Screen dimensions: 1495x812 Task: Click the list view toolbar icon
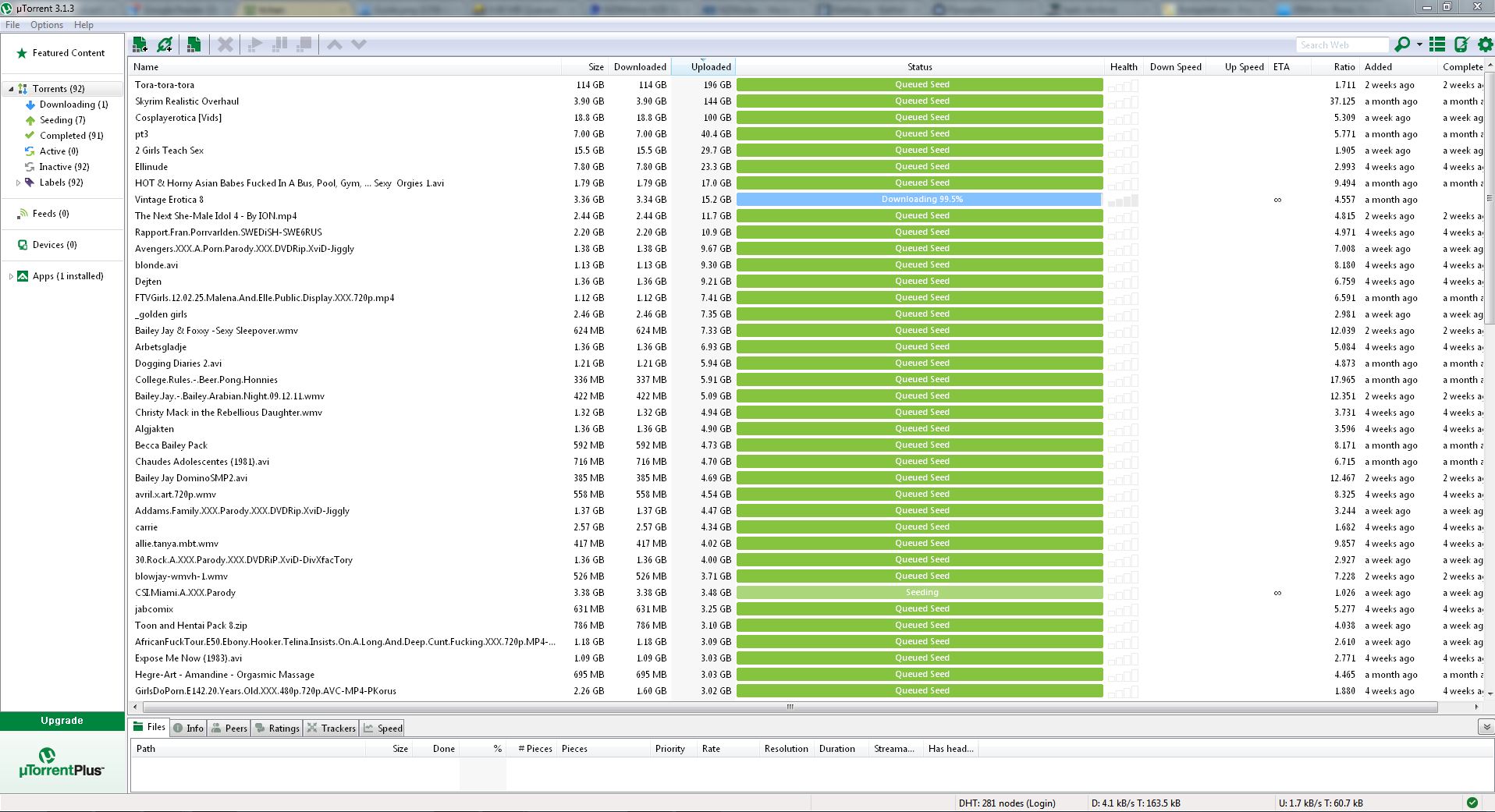pos(1437,44)
